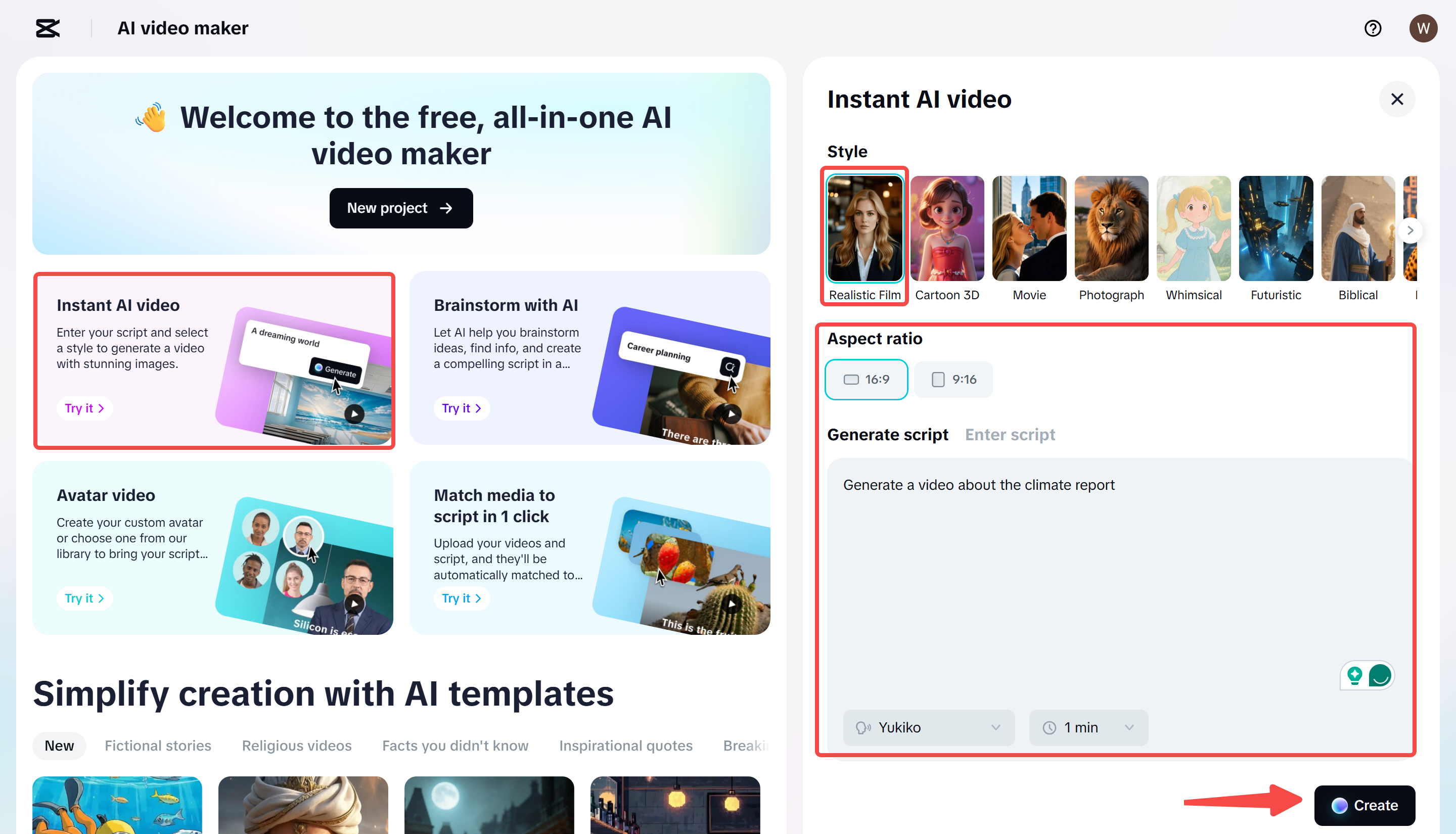1456x834 pixels.
Task: Click the New project button
Action: [x=401, y=208]
